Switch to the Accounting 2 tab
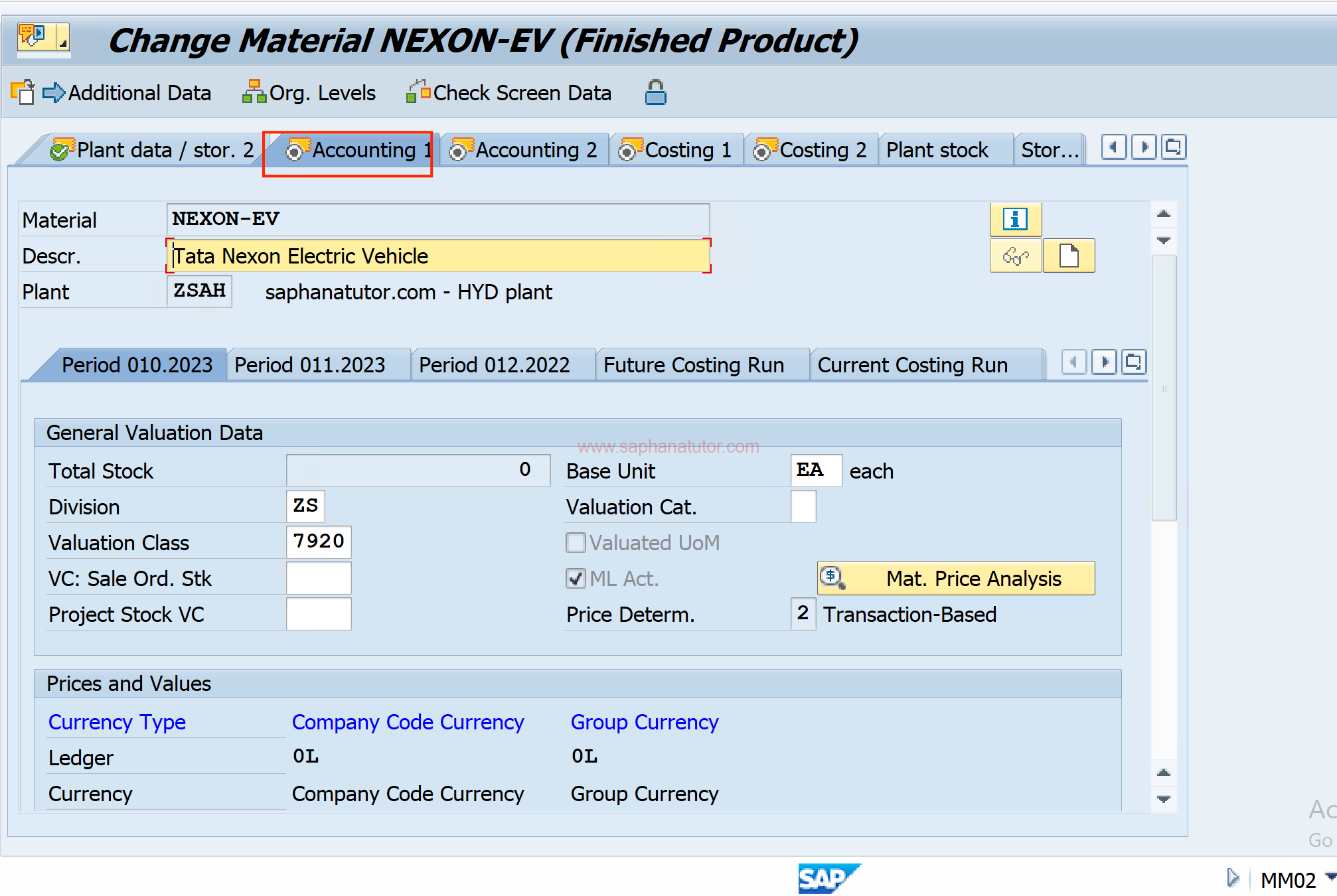The image size is (1337, 896). tap(523, 150)
